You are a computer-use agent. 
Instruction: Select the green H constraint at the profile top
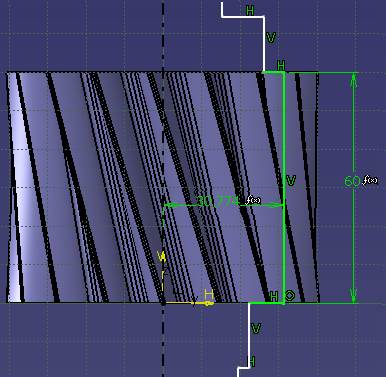281,66
